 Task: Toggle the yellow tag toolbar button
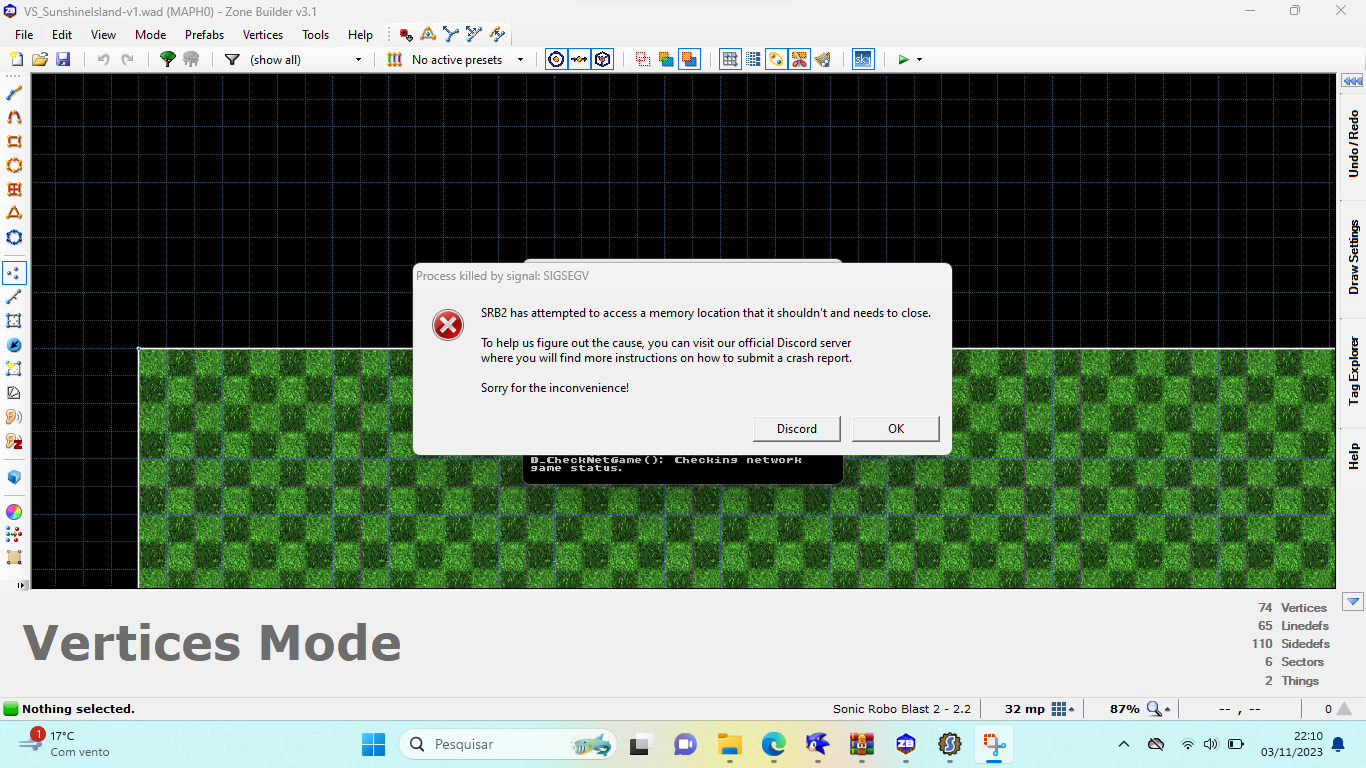pyautogui.click(x=776, y=60)
